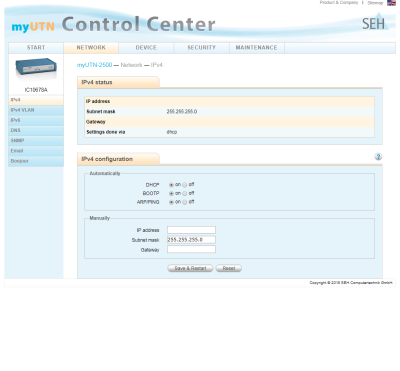
Task: Click the Save & Restart button
Action: (x=190, y=268)
